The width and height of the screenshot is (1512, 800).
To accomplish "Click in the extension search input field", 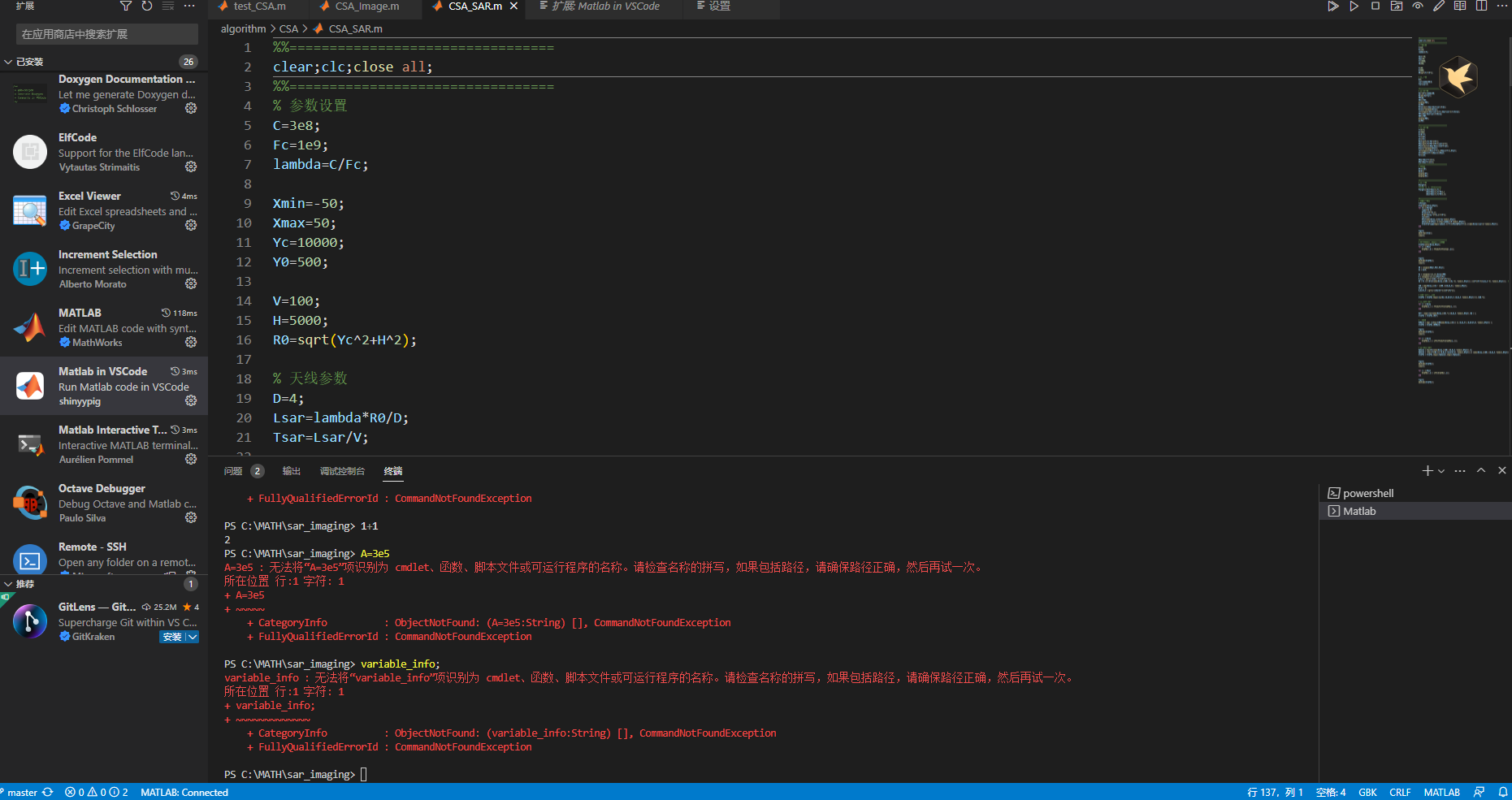I will 104,34.
